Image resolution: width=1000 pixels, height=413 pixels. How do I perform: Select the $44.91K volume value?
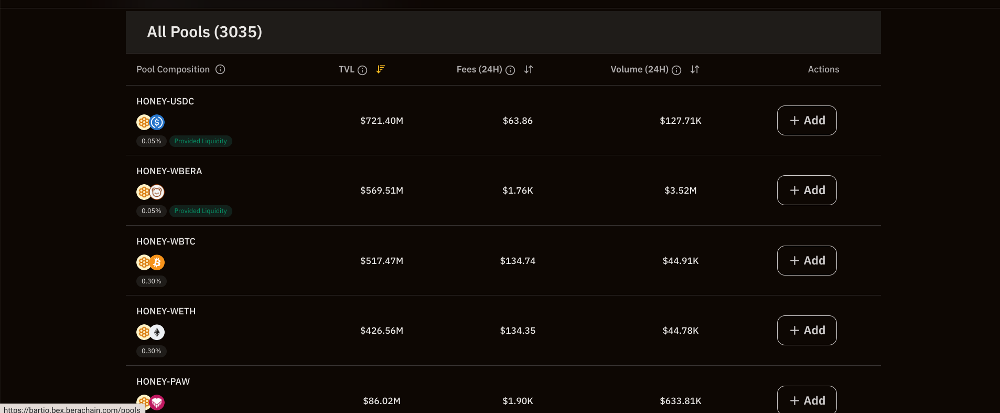680,261
